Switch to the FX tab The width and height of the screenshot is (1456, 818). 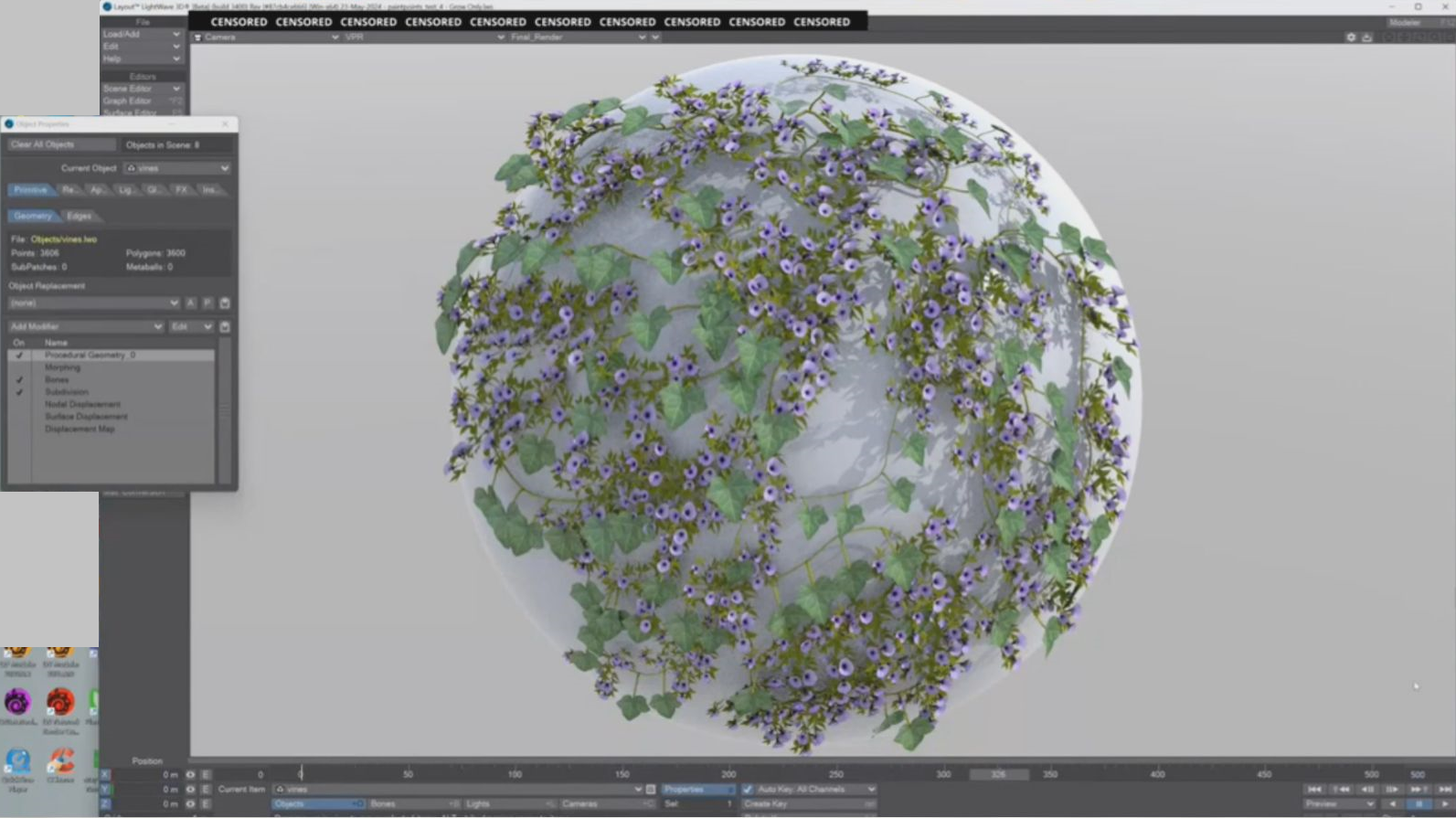point(181,190)
